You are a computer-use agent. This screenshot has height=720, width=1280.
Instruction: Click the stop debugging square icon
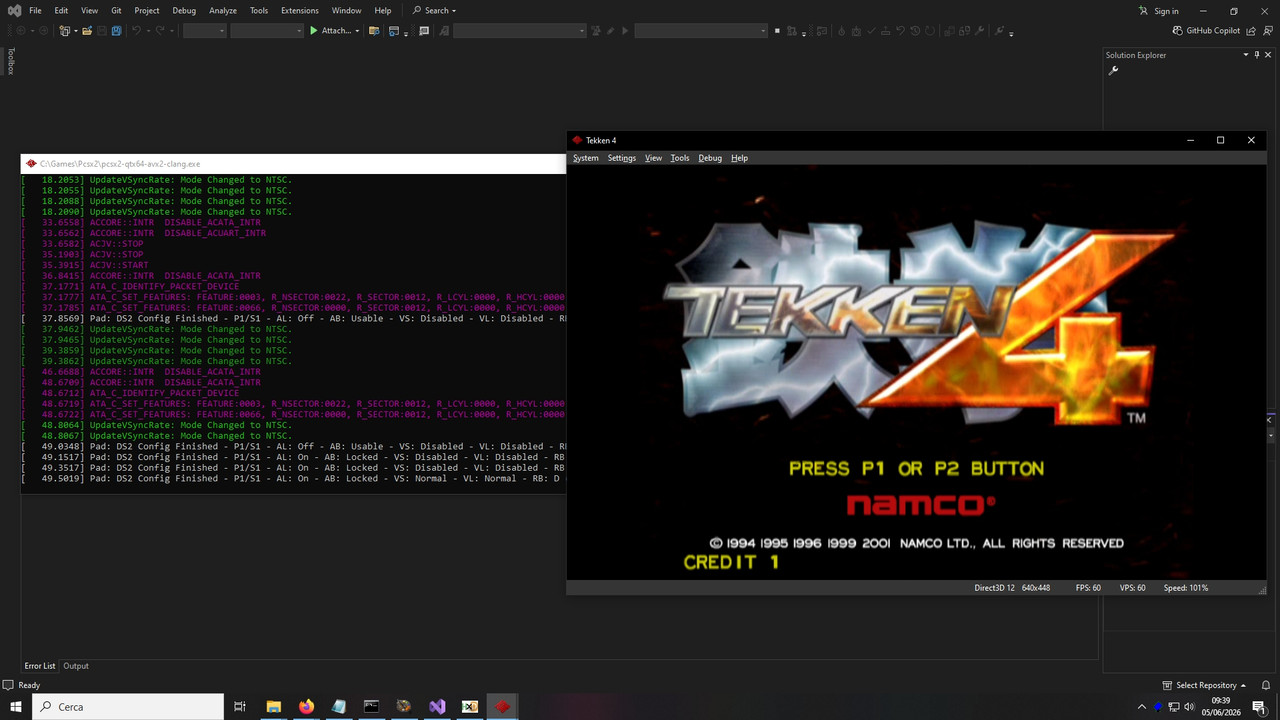(777, 31)
